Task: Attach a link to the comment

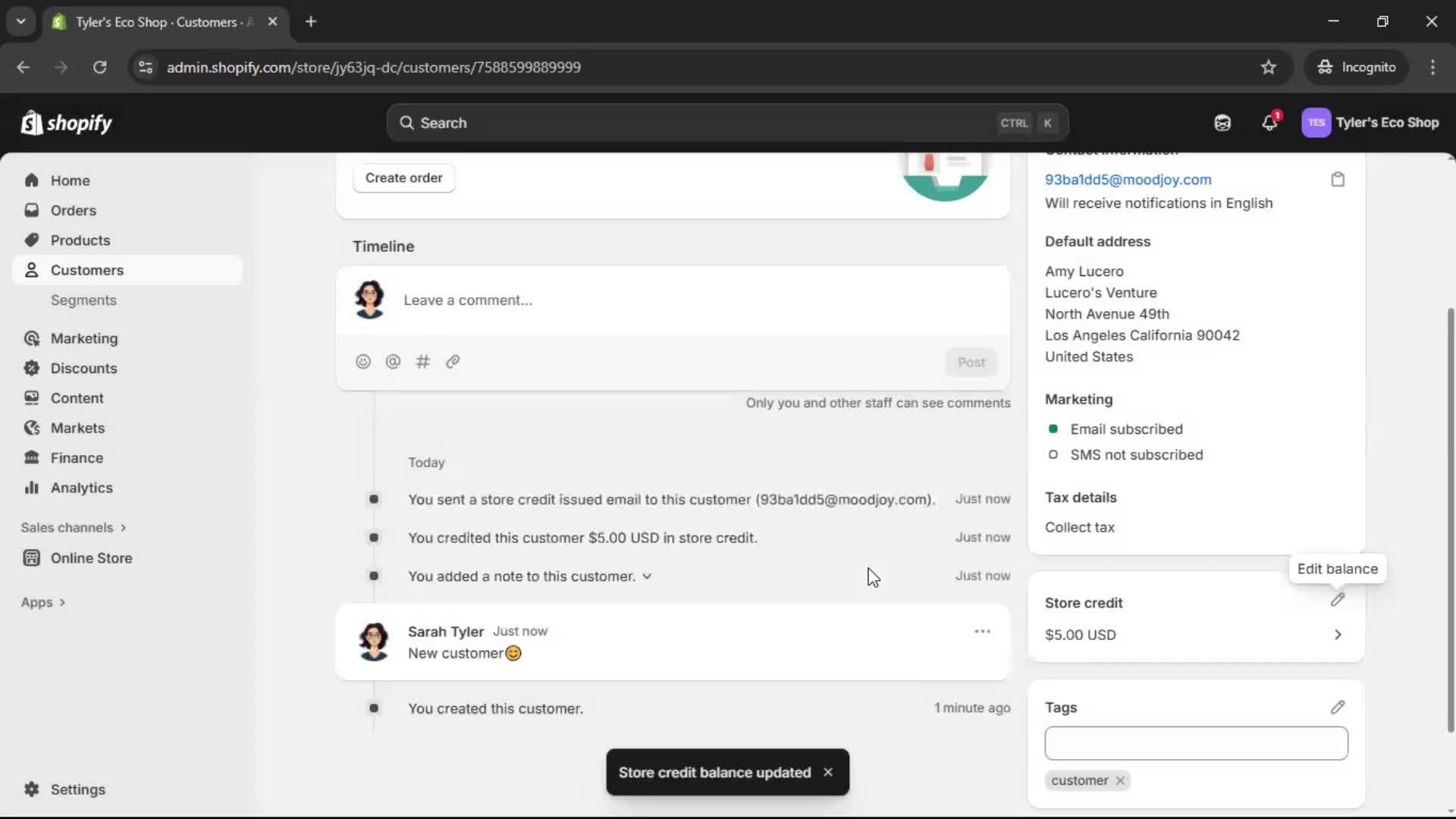Action: pyautogui.click(x=453, y=362)
